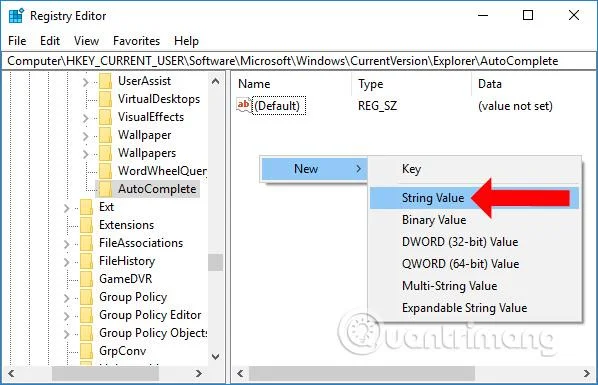Expand the UserAssist key
This screenshot has height=385, width=598.
(85, 82)
